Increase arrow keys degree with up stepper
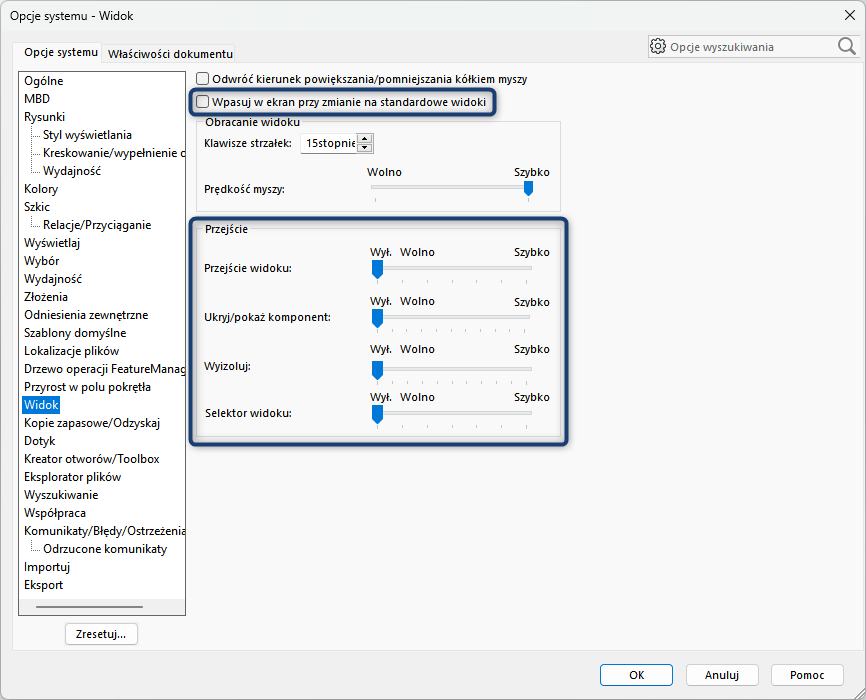The image size is (866, 700). (365, 139)
